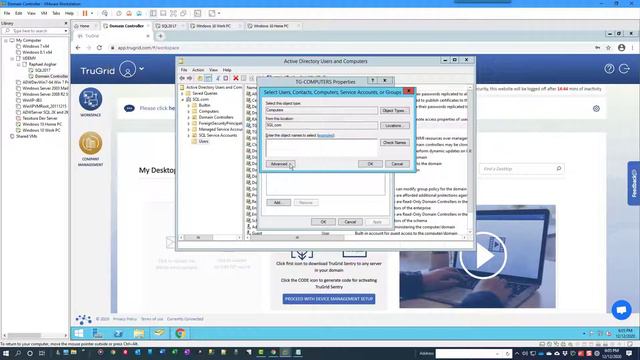
Task: Click OK in the Select Users dialog
Action: click(370, 164)
